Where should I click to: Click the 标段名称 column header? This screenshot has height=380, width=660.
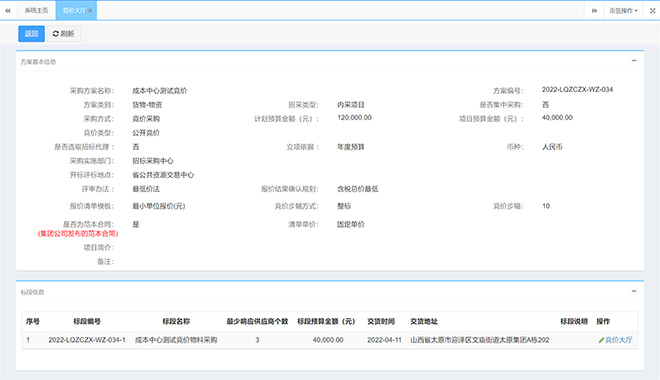click(176, 322)
